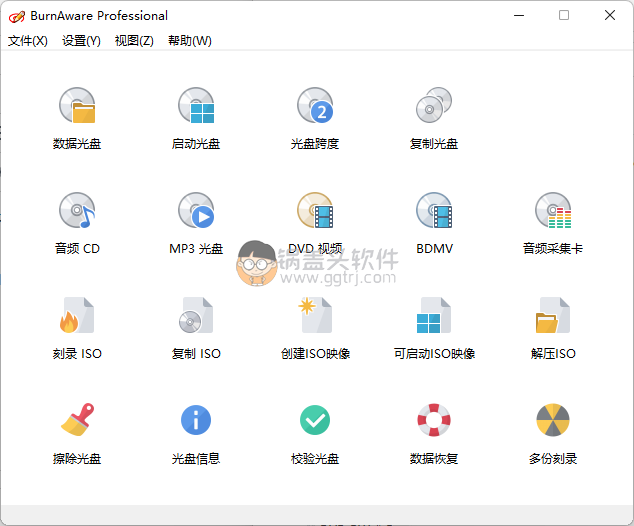Screen dimensions: 634x526
Task: Open the 音频采集卡 audio grabber icon
Action: point(553,210)
